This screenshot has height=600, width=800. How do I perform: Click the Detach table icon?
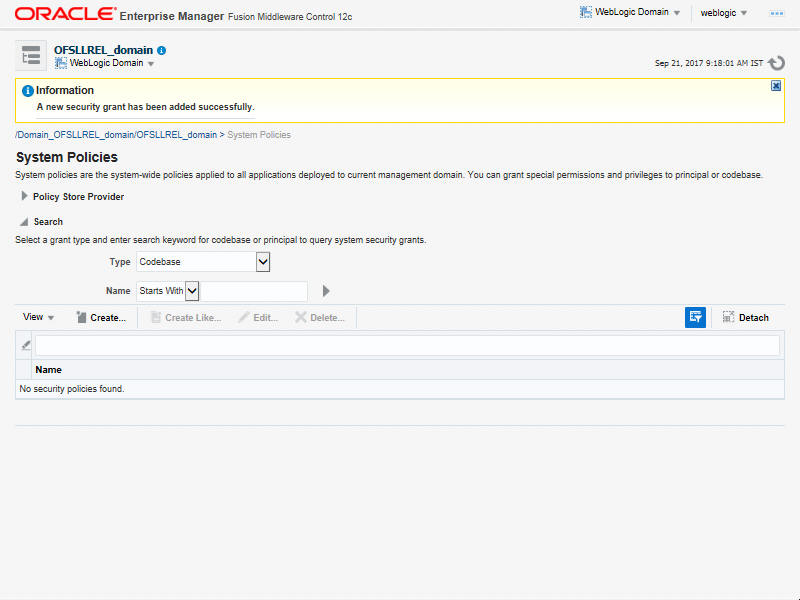point(728,317)
